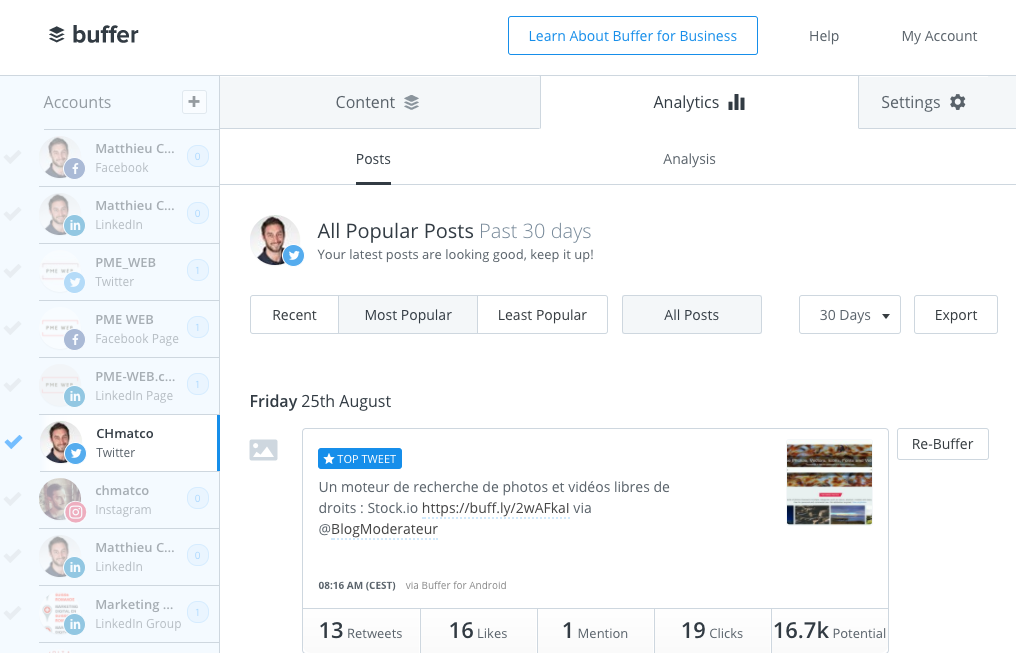1016x653 pixels.
Task: Click queue count badge for Marketing LinkedIn Group
Action: point(198,612)
